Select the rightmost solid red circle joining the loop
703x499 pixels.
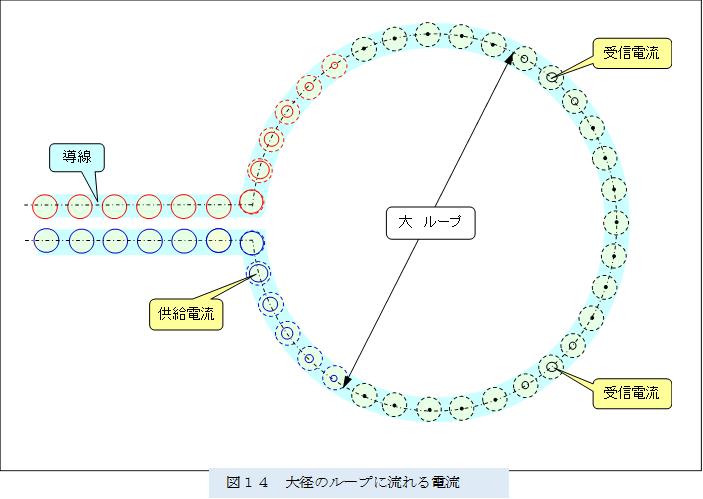coord(251,203)
